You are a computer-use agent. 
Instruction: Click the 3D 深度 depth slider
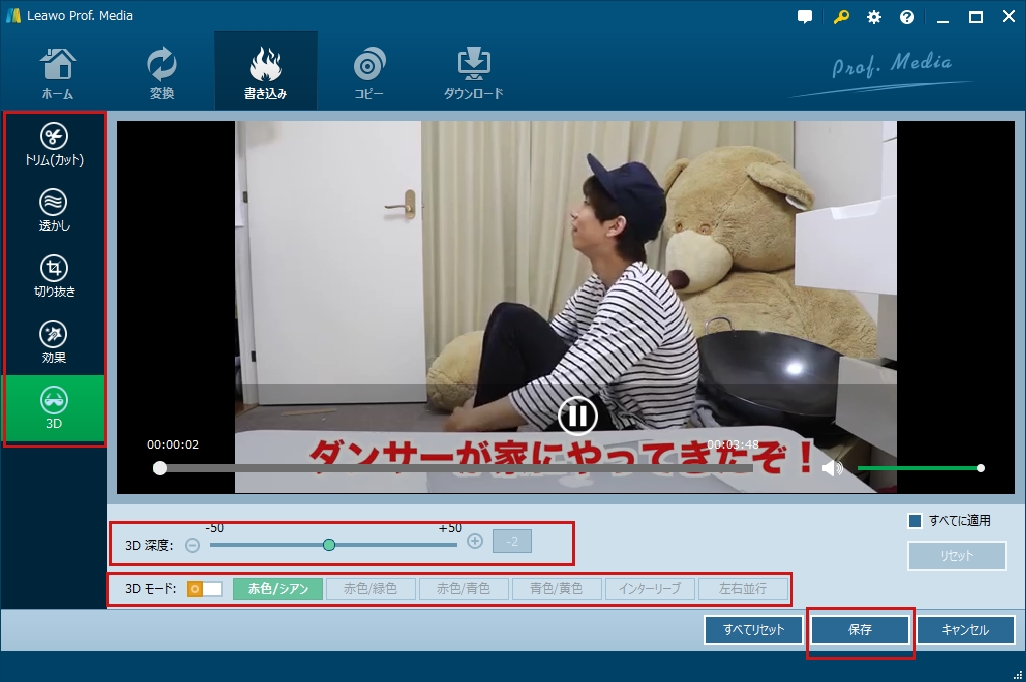pos(333,545)
